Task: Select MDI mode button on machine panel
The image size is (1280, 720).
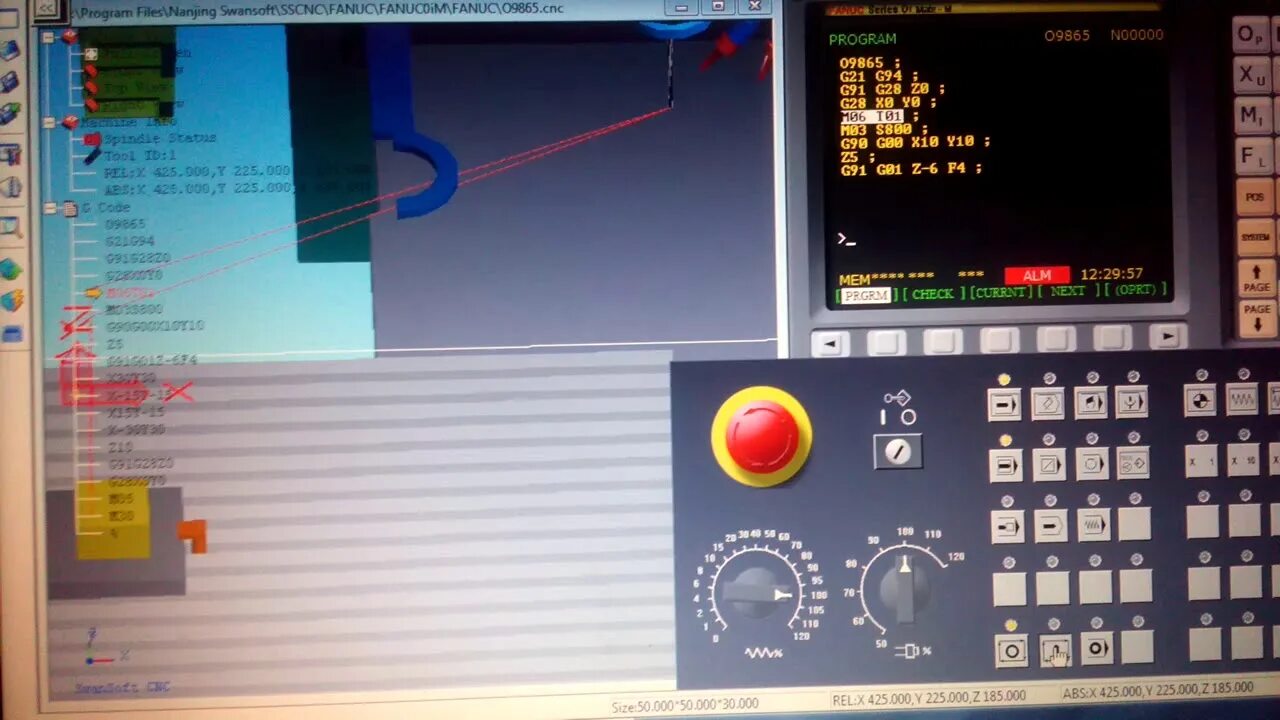Action: tap(1091, 404)
